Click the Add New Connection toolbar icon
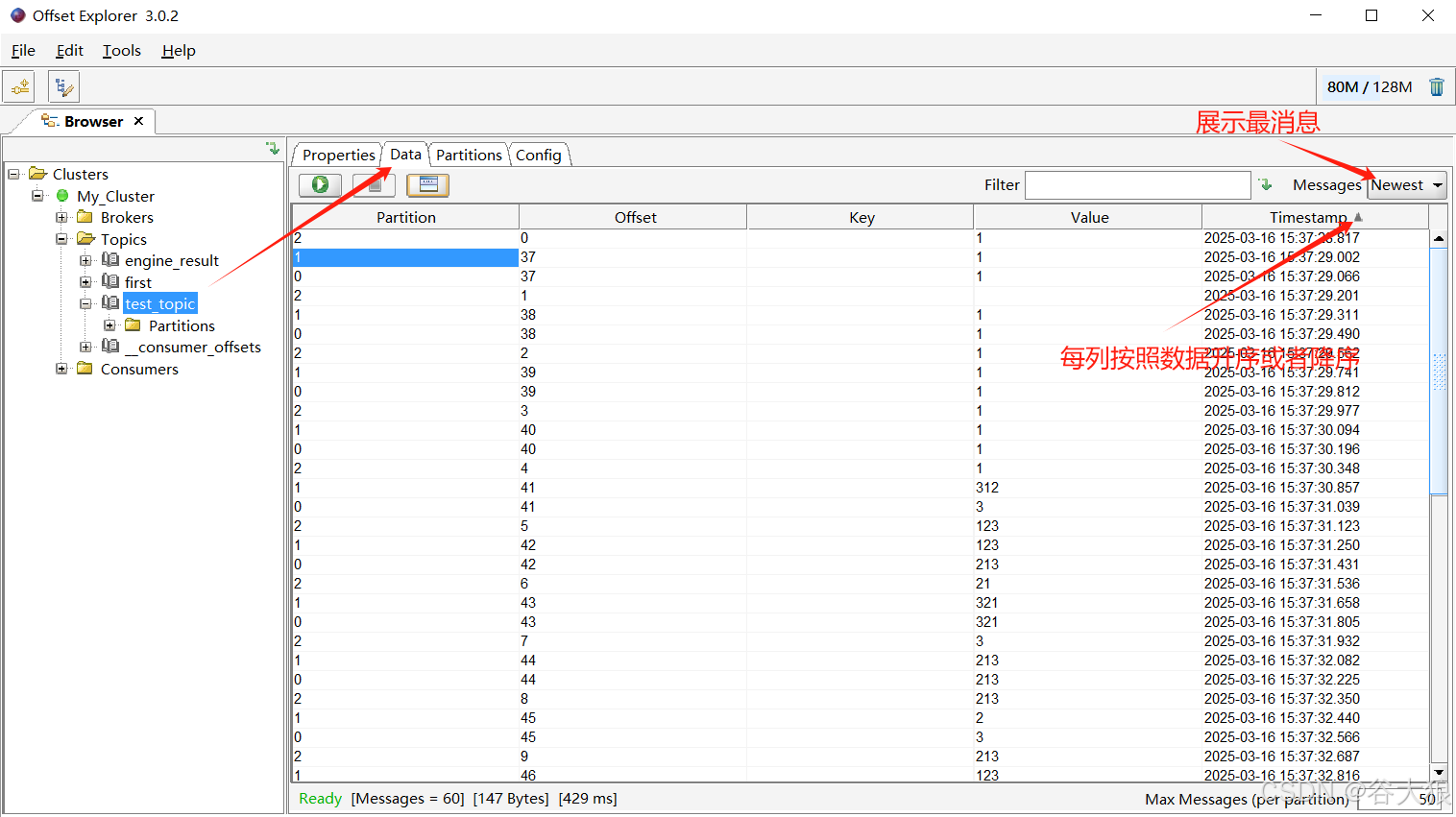This screenshot has height=817, width=1456. click(20, 87)
